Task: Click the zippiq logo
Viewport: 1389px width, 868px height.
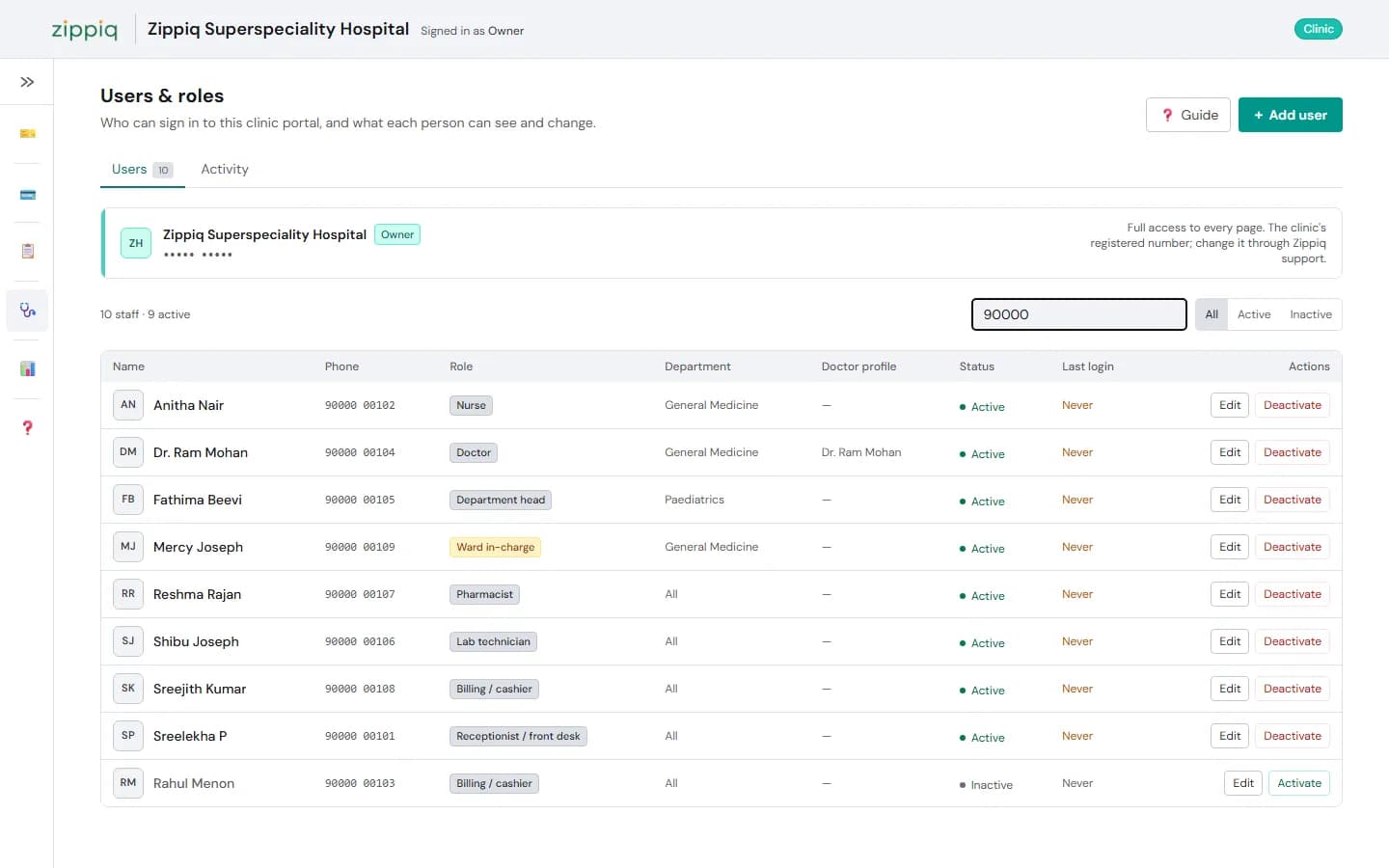Action: tap(85, 29)
